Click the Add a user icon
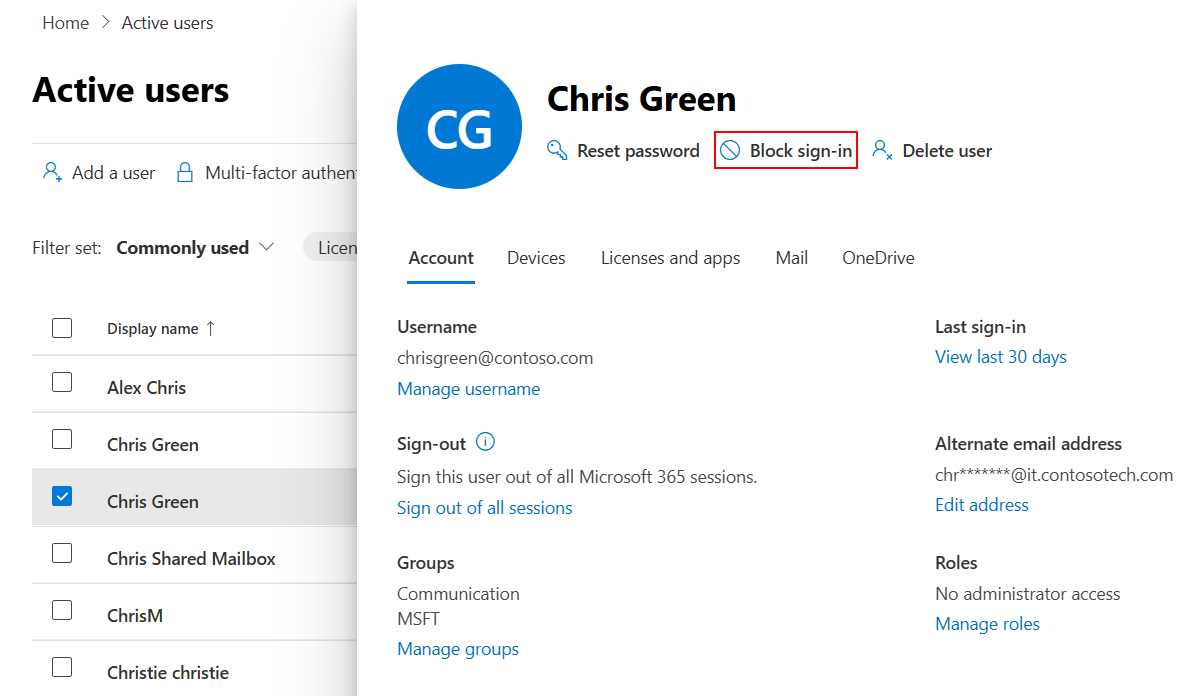 [51, 171]
